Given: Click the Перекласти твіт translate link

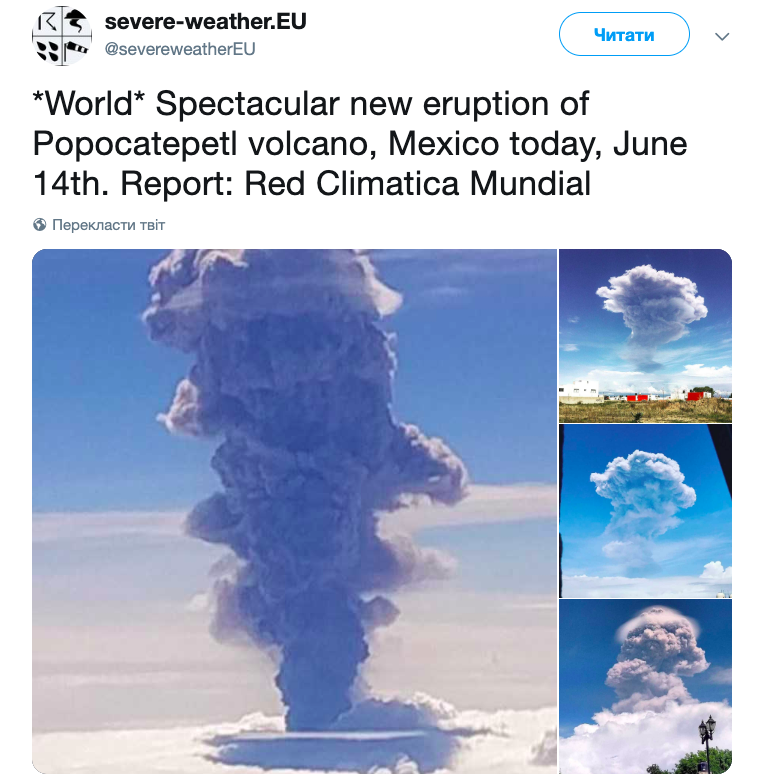Looking at the screenshot, I should 108,225.
